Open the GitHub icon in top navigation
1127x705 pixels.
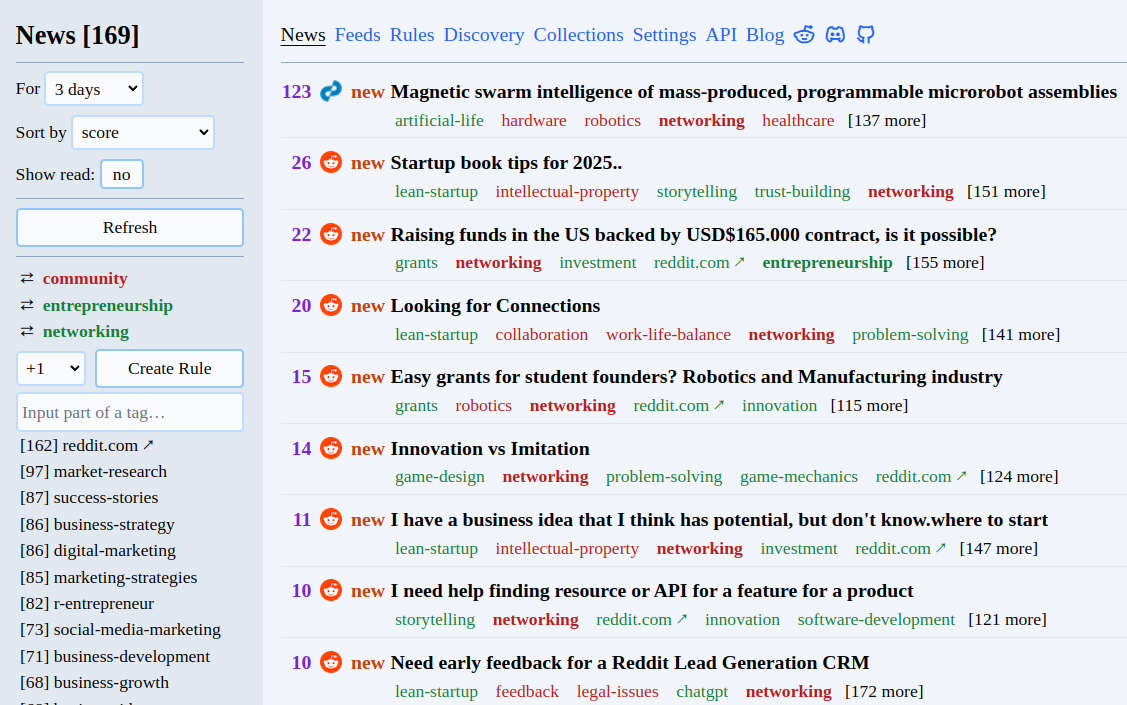coord(866,35)
